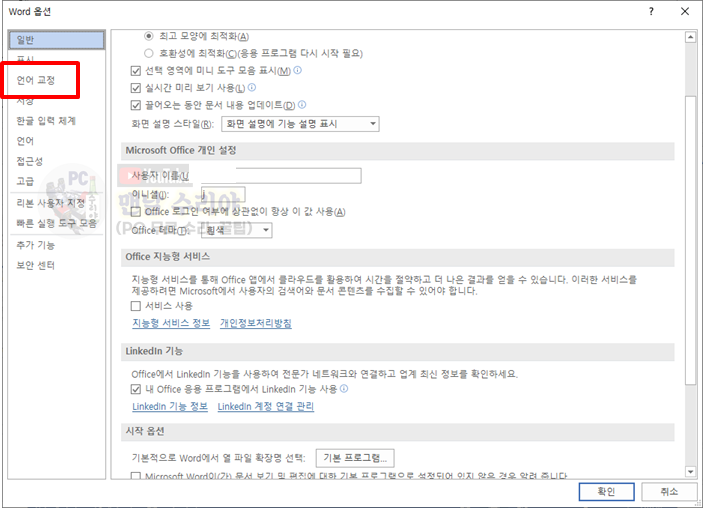Open 빠른 실행 도구 모음 category
The height and width of the screenshot is (508, 703).
[x=56, y=223]
